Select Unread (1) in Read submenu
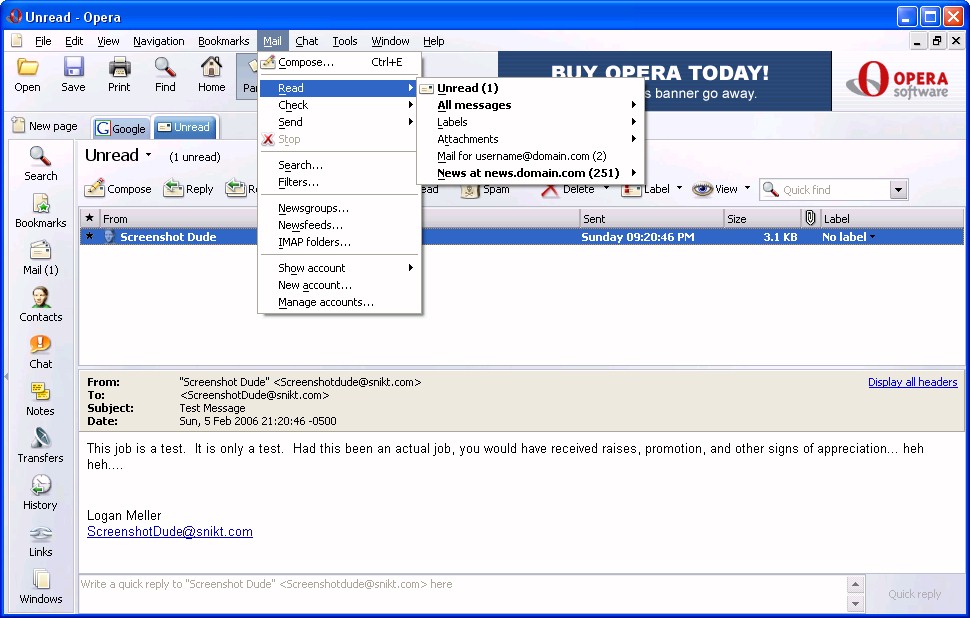 [x=531, y=88]
